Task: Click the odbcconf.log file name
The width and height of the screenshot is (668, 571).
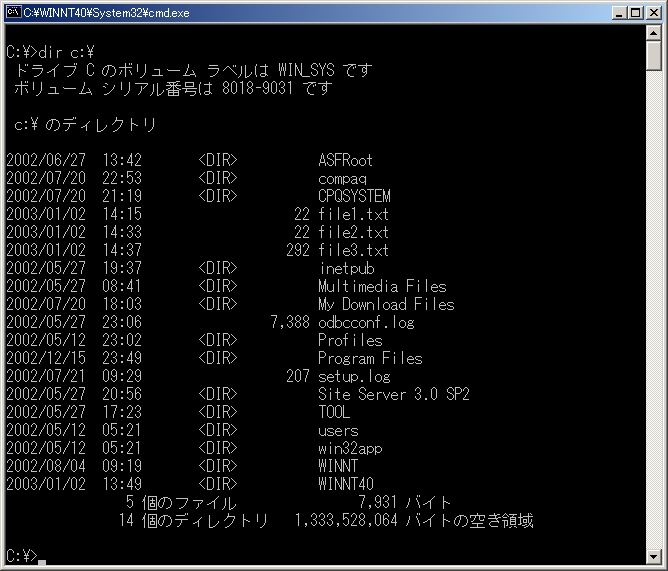Action: tap(366, 322)
